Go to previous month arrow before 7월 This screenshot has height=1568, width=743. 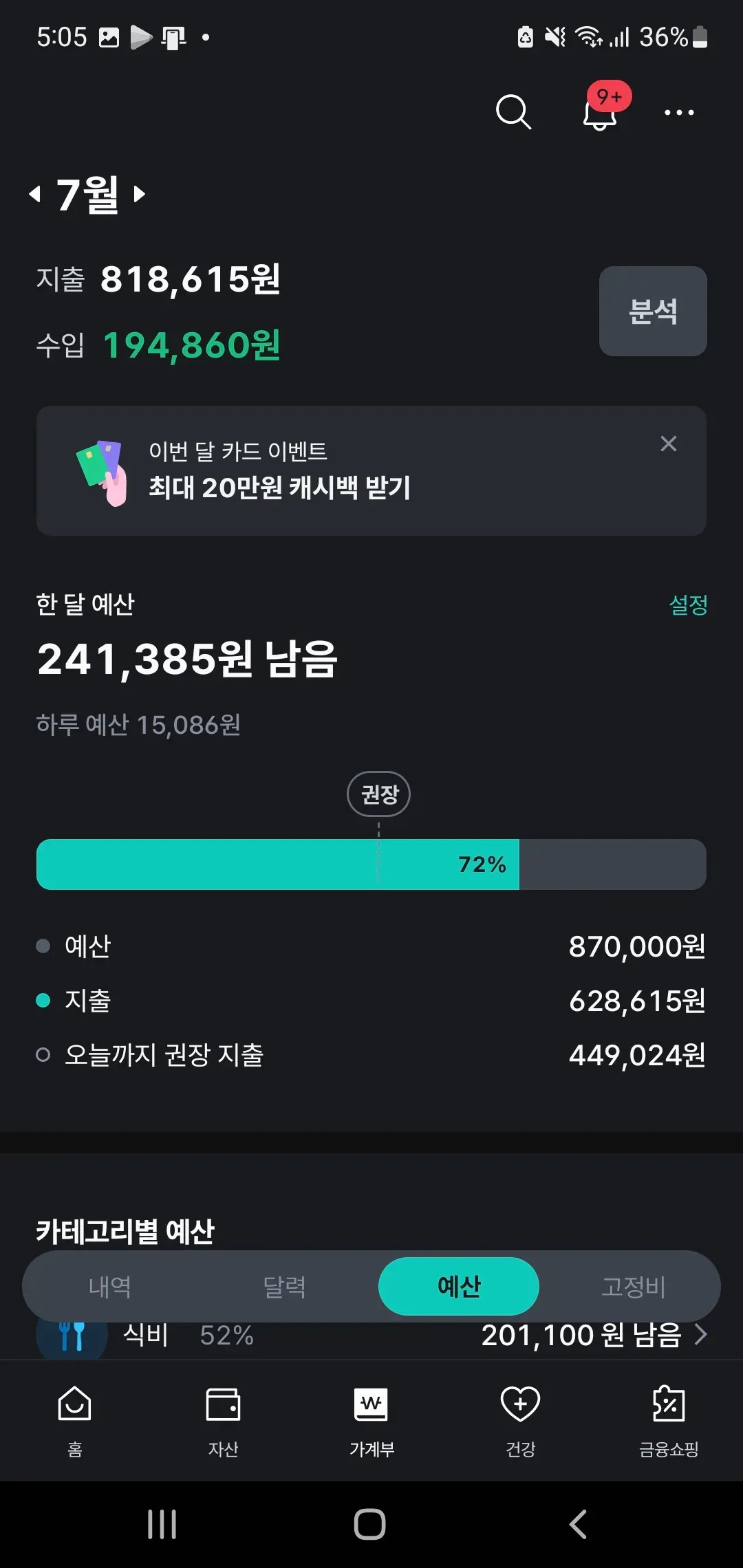point(35,194)
